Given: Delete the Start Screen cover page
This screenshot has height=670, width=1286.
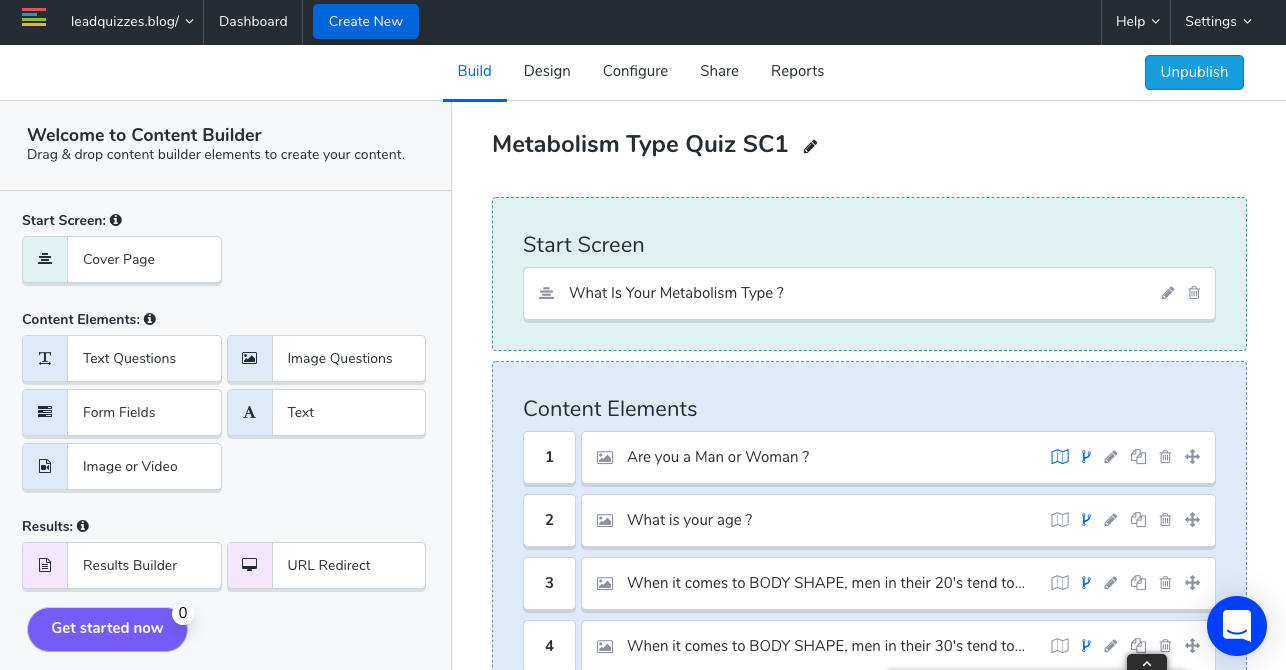Looking at the screenshot, I should pos(1194,292).
